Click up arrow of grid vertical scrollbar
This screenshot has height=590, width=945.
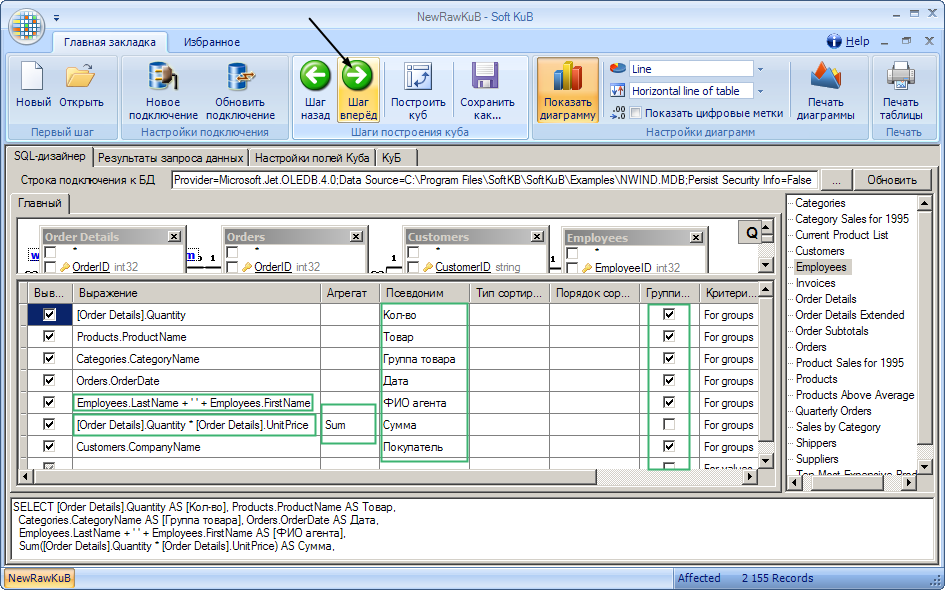[765, 290]
